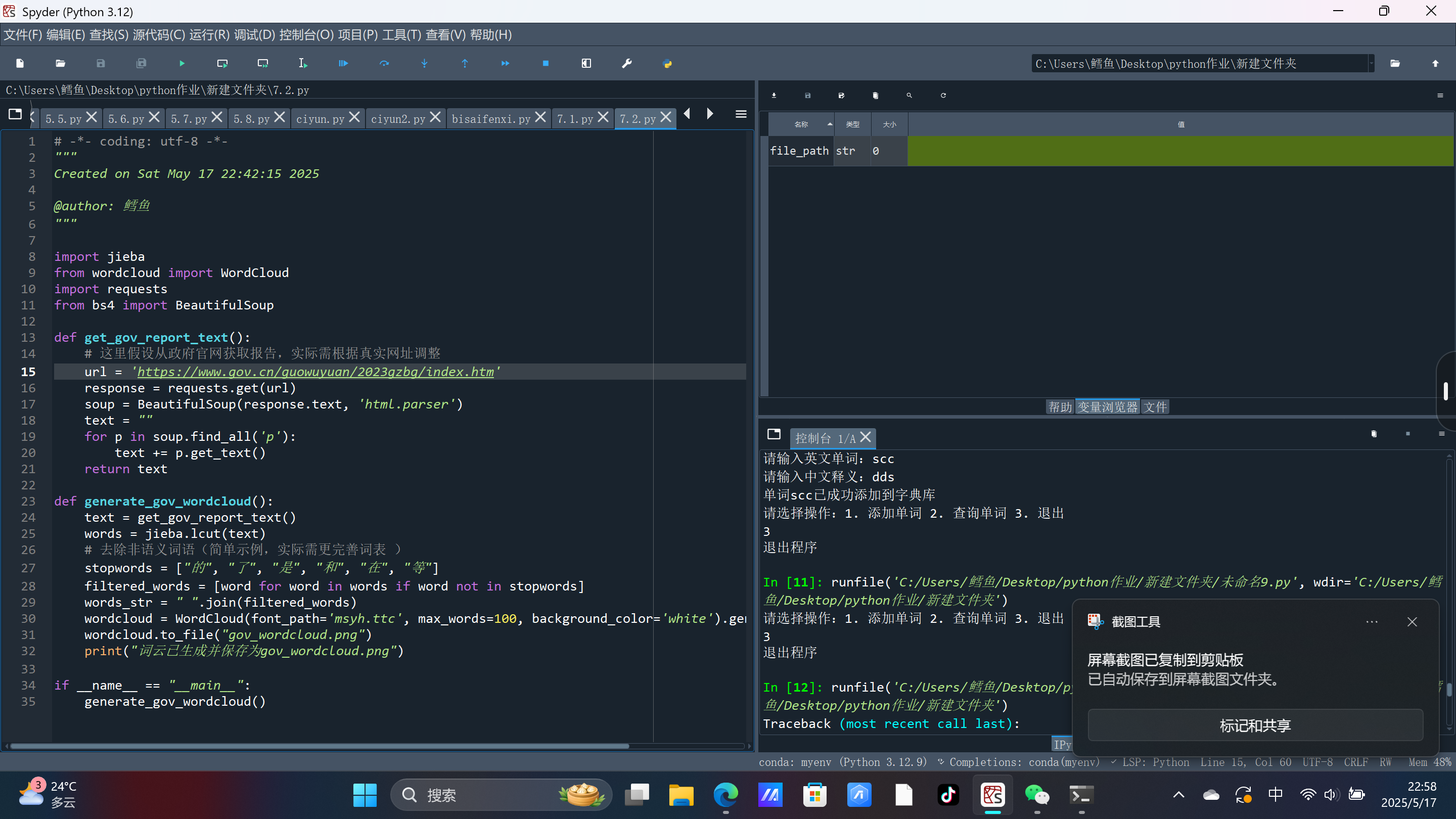The image size is (1456, 819).
Task: Click 标记和共享 button in notification
Action: 1255,725
